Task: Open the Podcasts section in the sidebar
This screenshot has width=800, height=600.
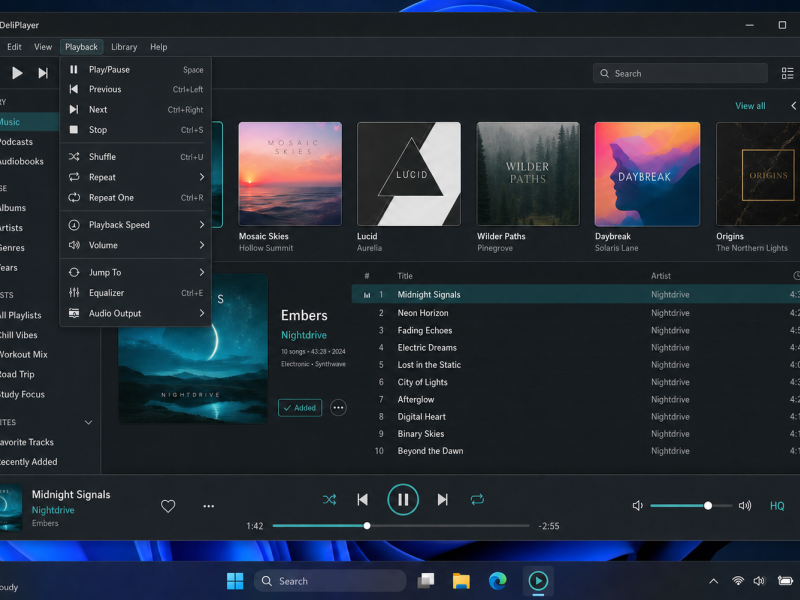Action: tap(29, 141)
